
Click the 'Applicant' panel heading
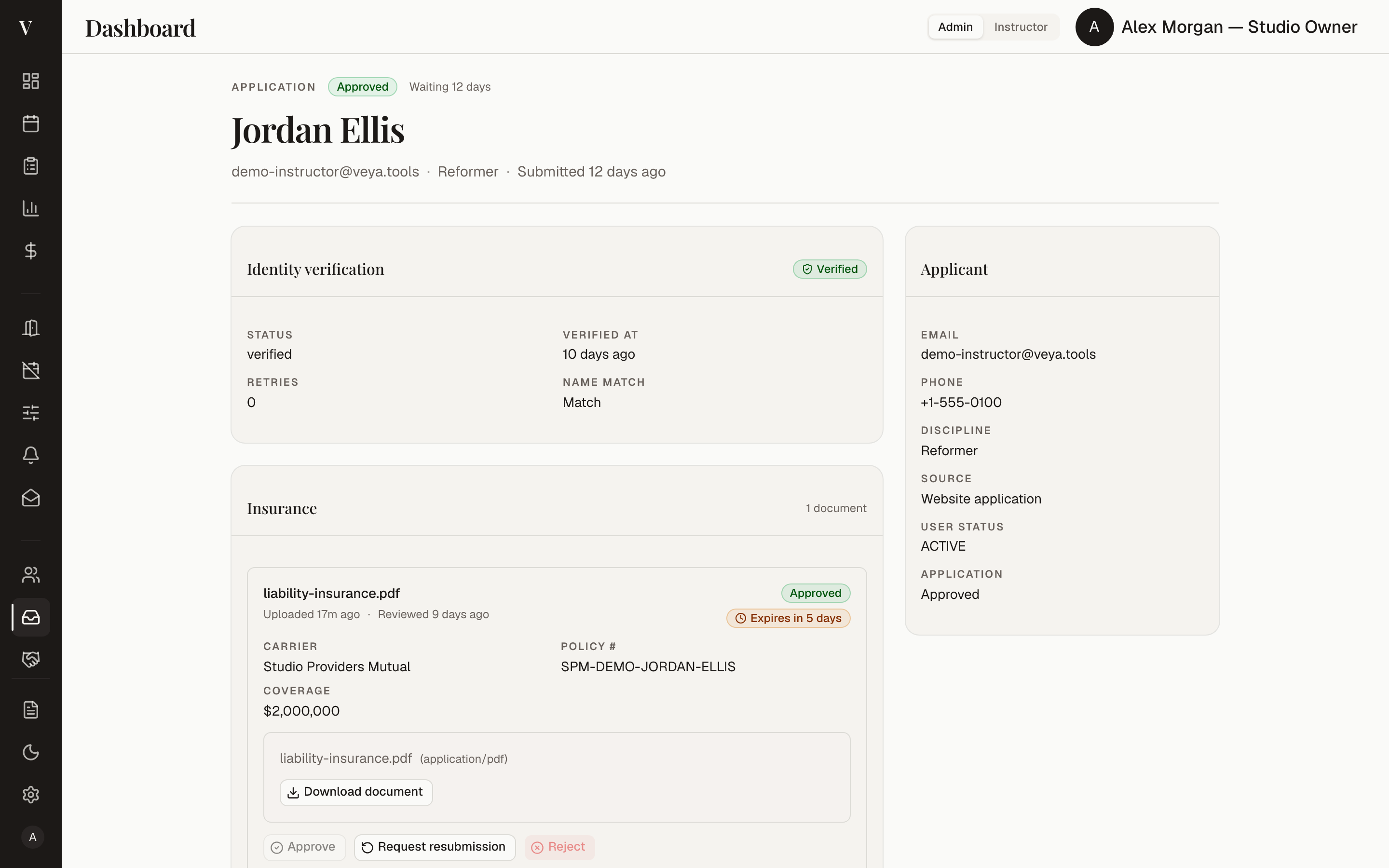[954, 269]
